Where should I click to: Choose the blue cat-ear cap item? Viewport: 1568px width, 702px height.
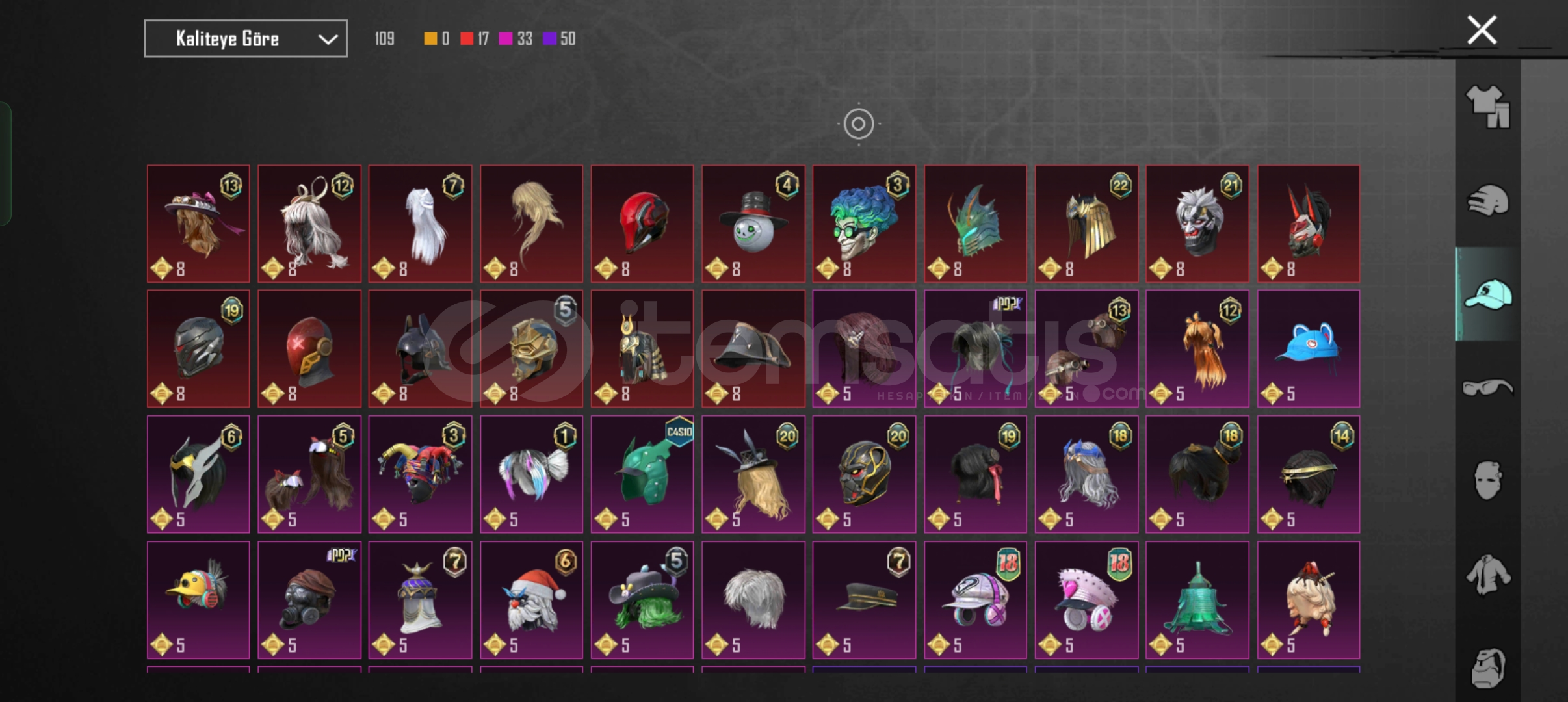pyautogui.click(x=1308, y=348)
